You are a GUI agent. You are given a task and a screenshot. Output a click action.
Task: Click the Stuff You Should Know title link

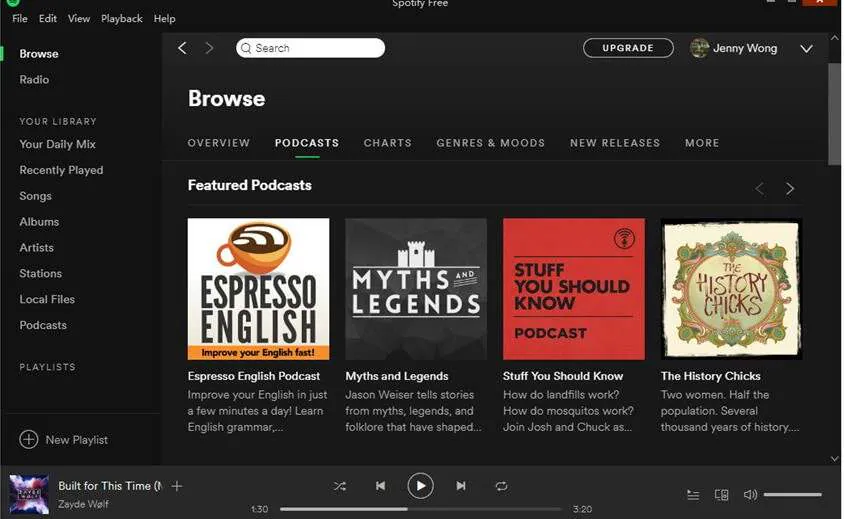coord(563,376)
